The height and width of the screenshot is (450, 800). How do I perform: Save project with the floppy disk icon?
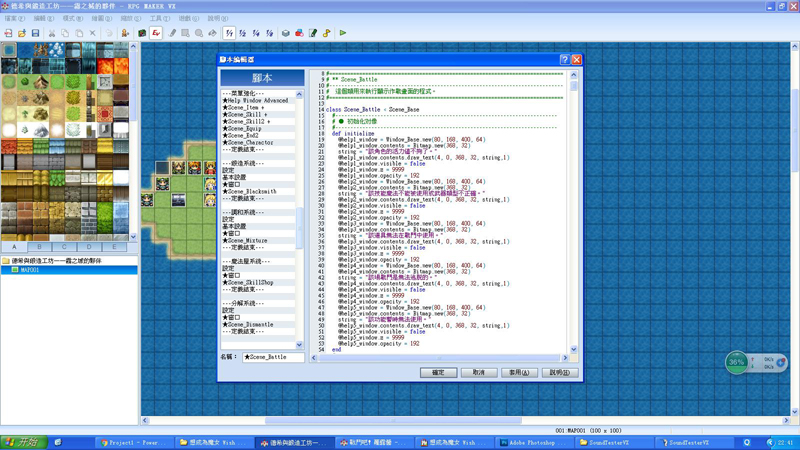35,33
